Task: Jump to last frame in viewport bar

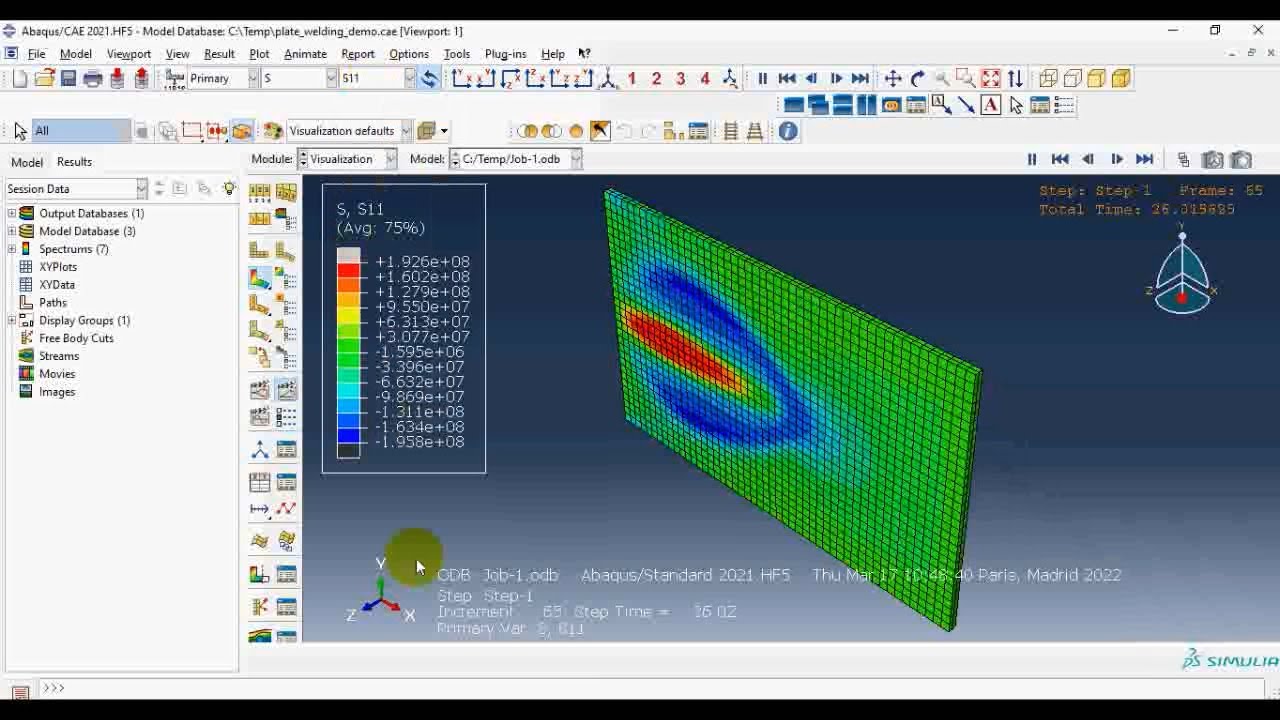Action: 1145,159
